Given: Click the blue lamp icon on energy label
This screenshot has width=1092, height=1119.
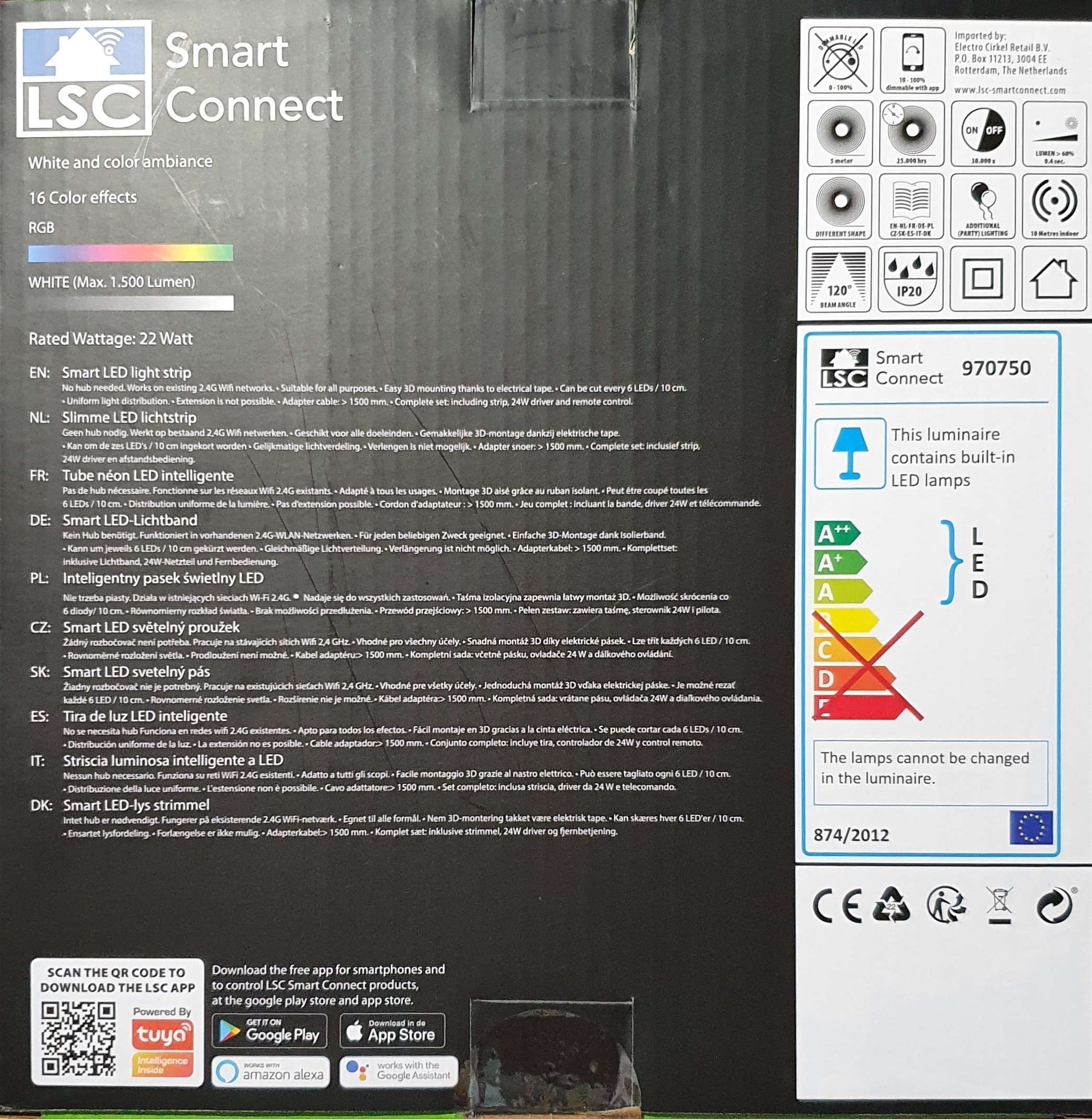Looking at the screenshot, I should tap(850, 454).
